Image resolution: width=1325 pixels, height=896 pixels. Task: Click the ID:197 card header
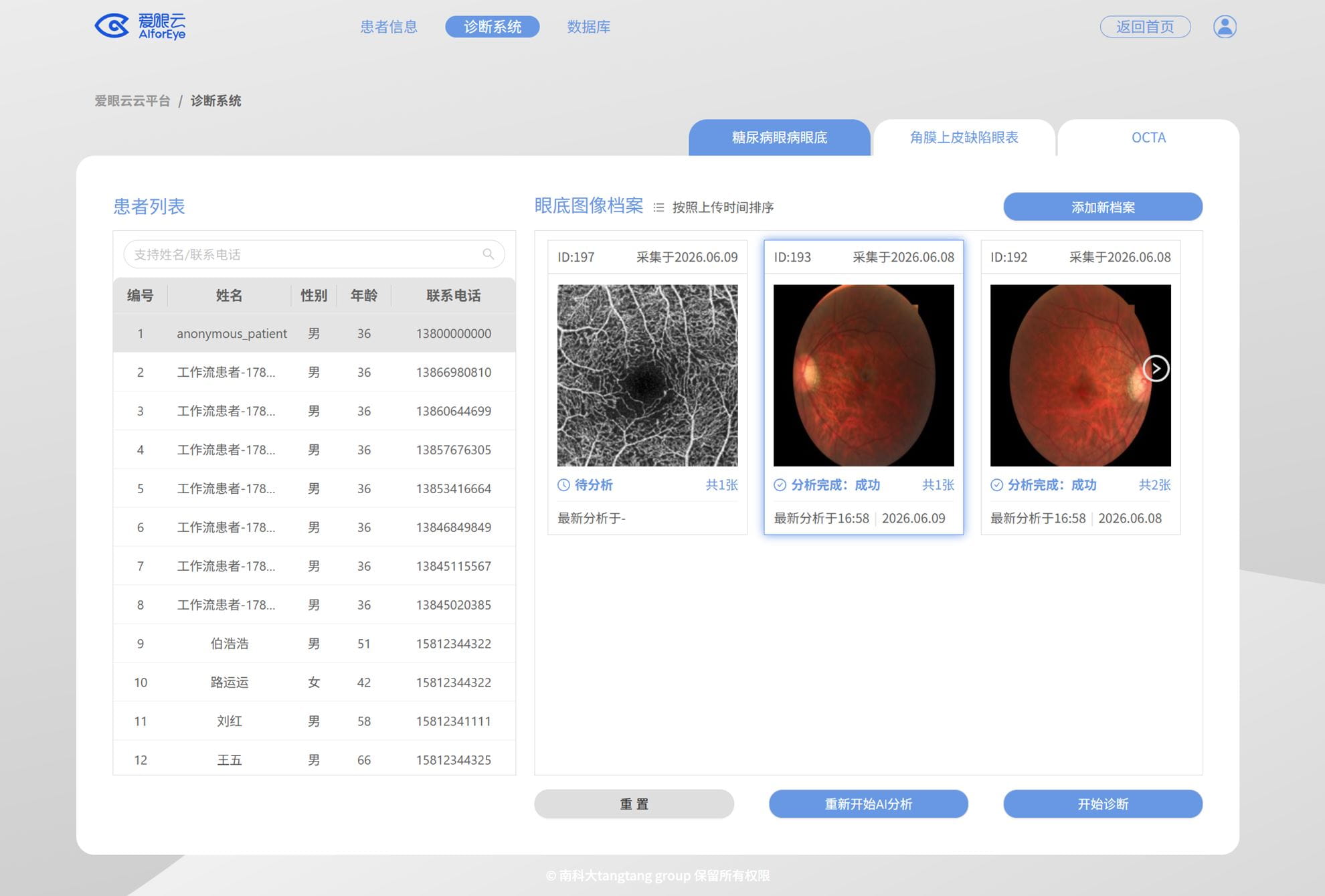(648, 257)
